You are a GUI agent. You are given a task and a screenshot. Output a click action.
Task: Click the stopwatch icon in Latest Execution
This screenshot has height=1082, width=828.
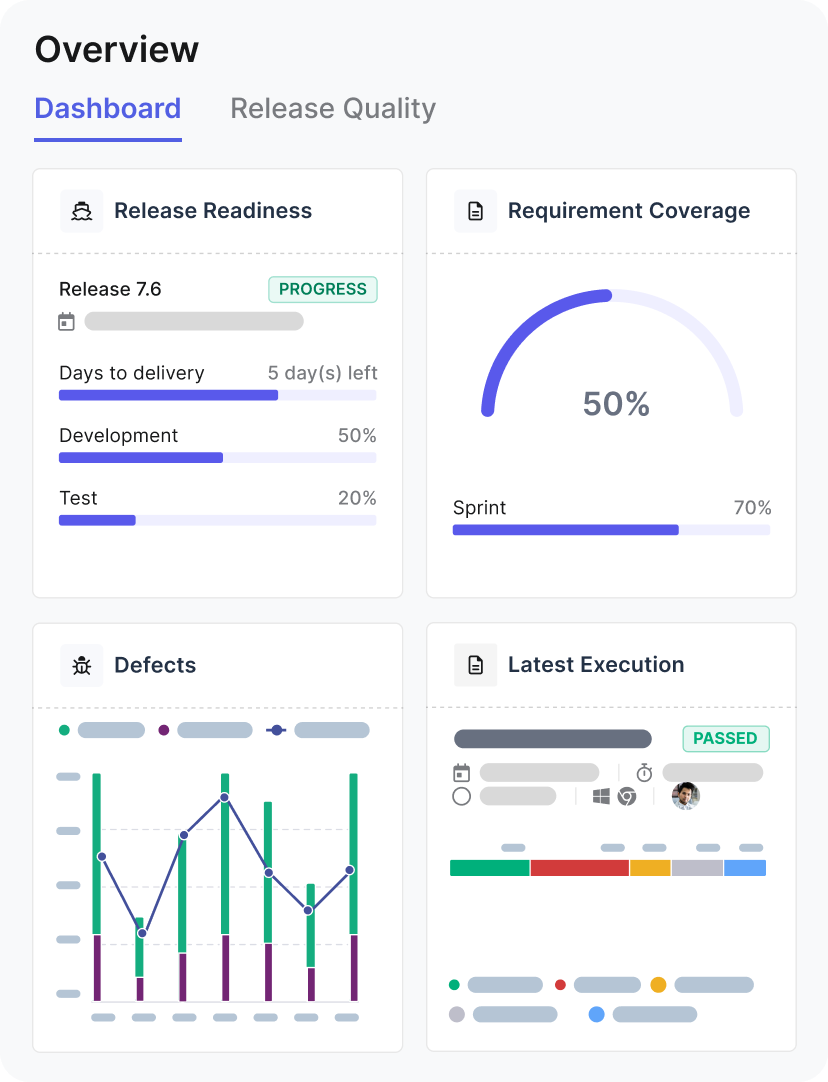644,773
